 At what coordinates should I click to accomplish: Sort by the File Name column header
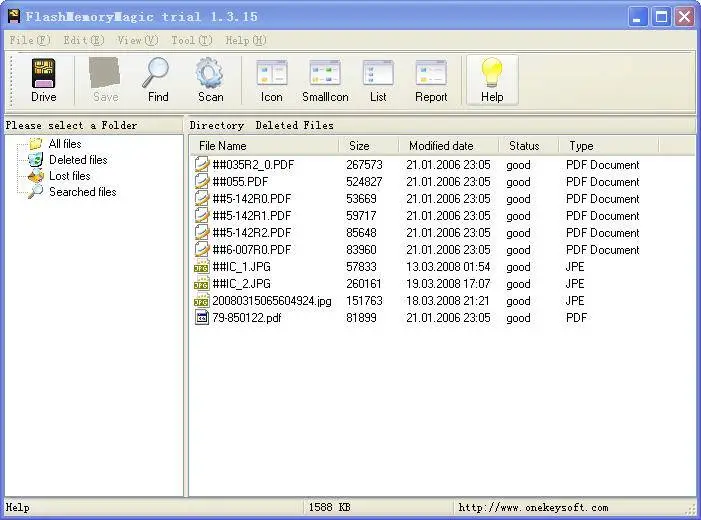click(x=264, y=146)
